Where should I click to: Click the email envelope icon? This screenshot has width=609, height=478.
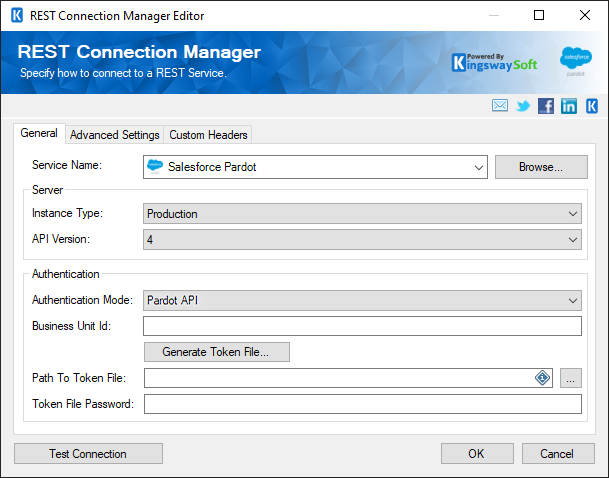pyautogui.click(x=499, y=106)
